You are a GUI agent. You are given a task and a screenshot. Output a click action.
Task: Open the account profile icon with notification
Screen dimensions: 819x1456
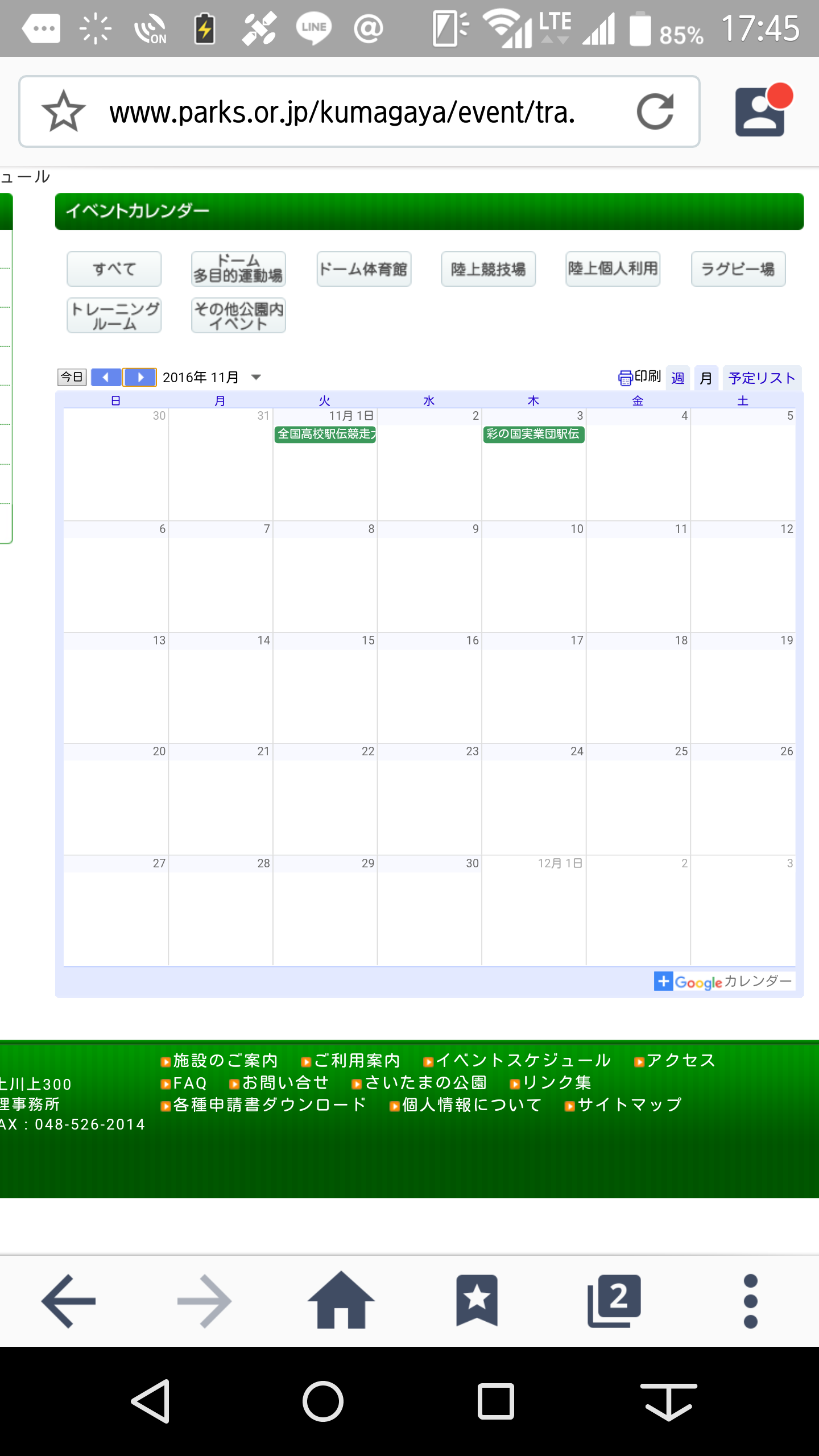point(760,111)
